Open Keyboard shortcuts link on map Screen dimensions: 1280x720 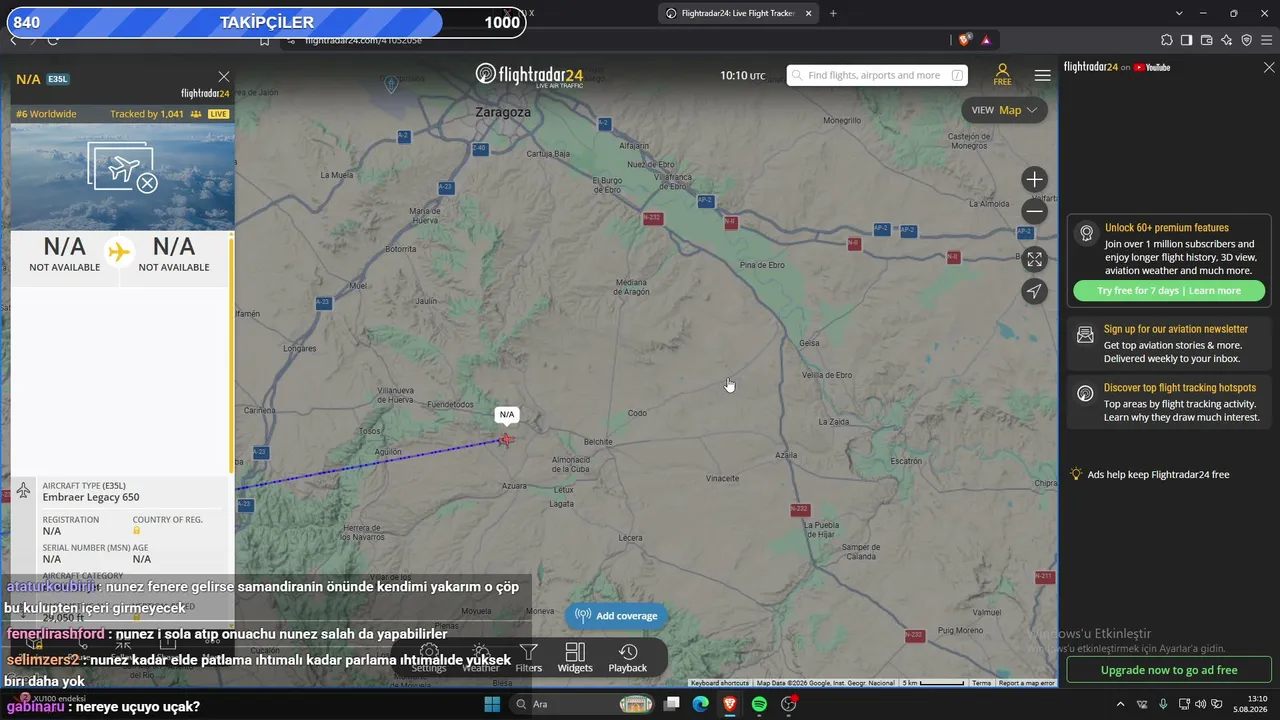tap(719, 683)
